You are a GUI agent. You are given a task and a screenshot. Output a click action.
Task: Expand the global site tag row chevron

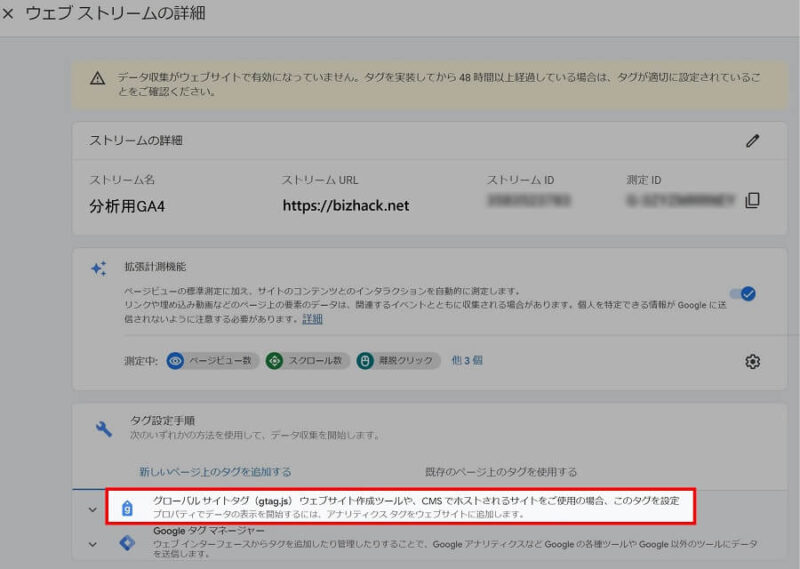(x=92, y=509)
